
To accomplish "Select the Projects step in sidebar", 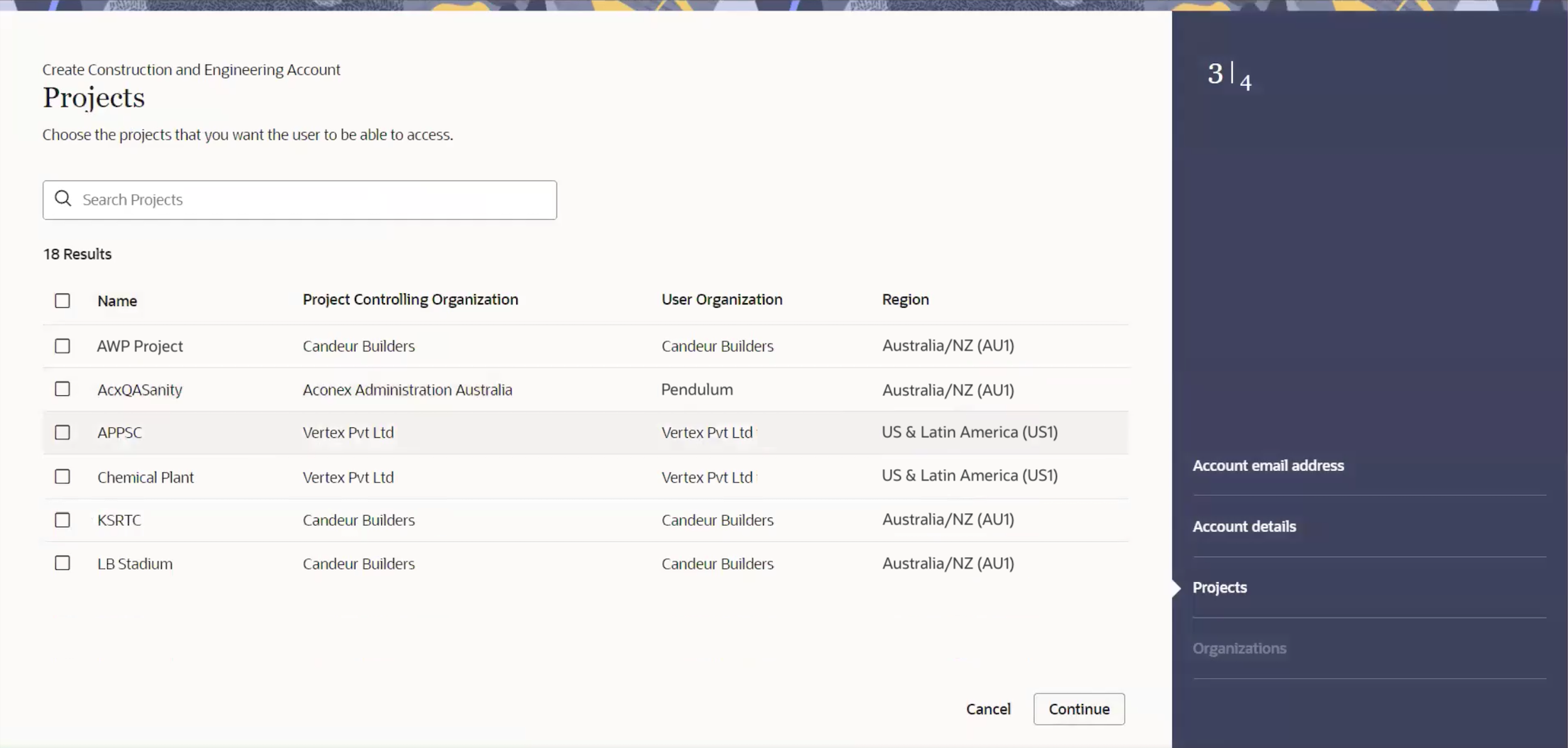I will click(1219, 588).
